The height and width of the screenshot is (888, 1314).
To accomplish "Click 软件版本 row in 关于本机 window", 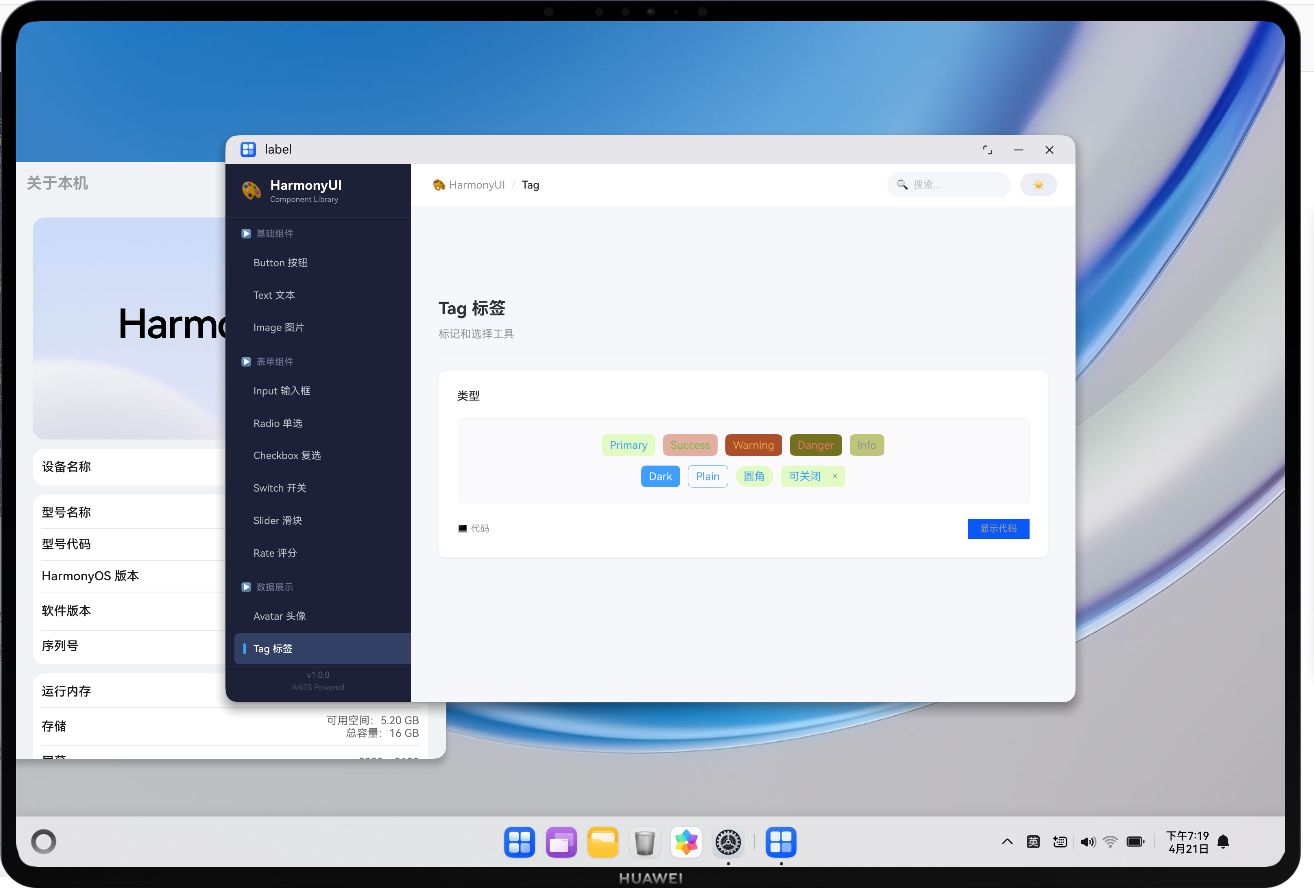I will pyautogui.click(x=130, y=611).
